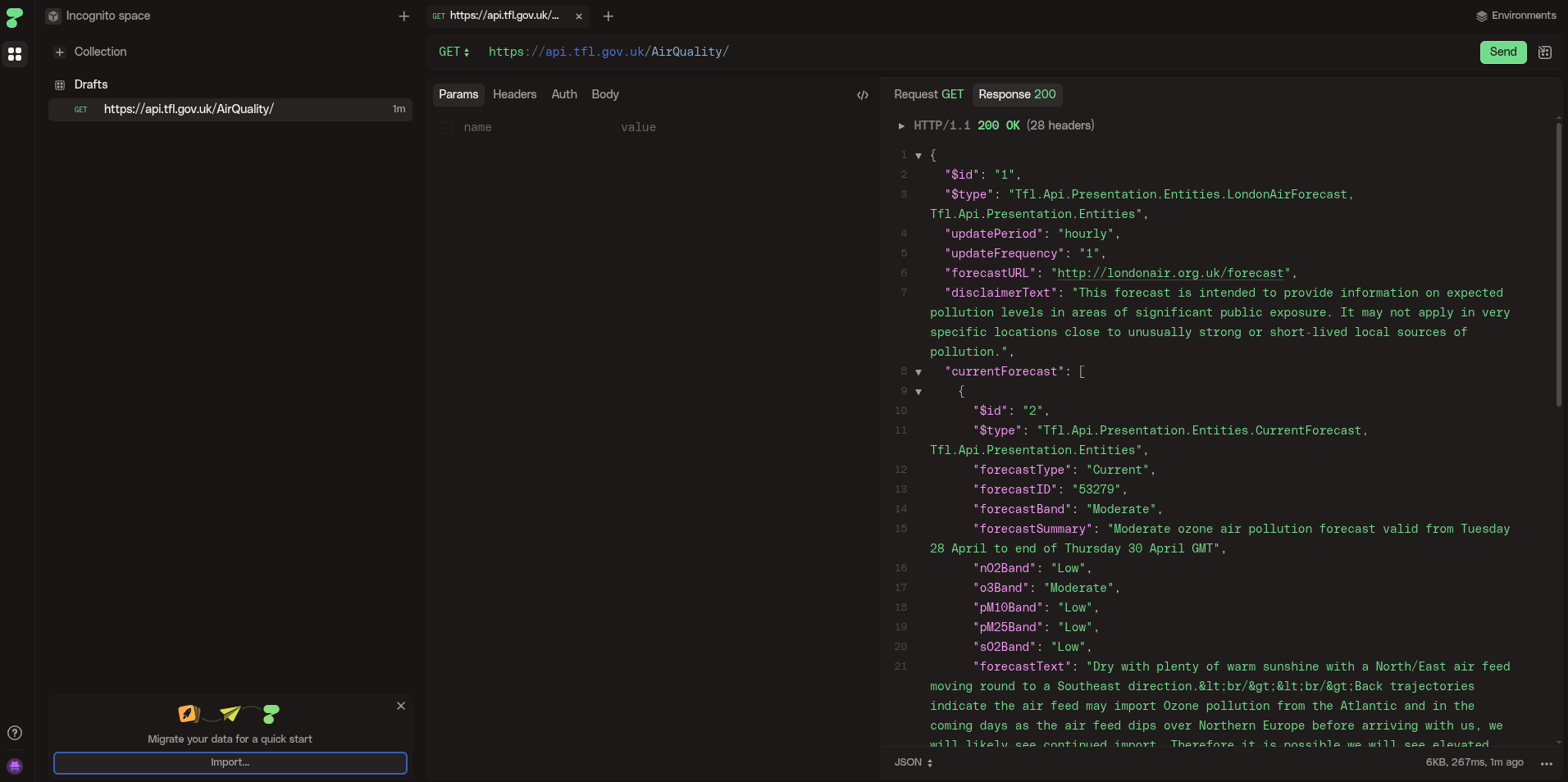
Task: Open a new request tab with plus icon
Action: (x=608, y=16)
